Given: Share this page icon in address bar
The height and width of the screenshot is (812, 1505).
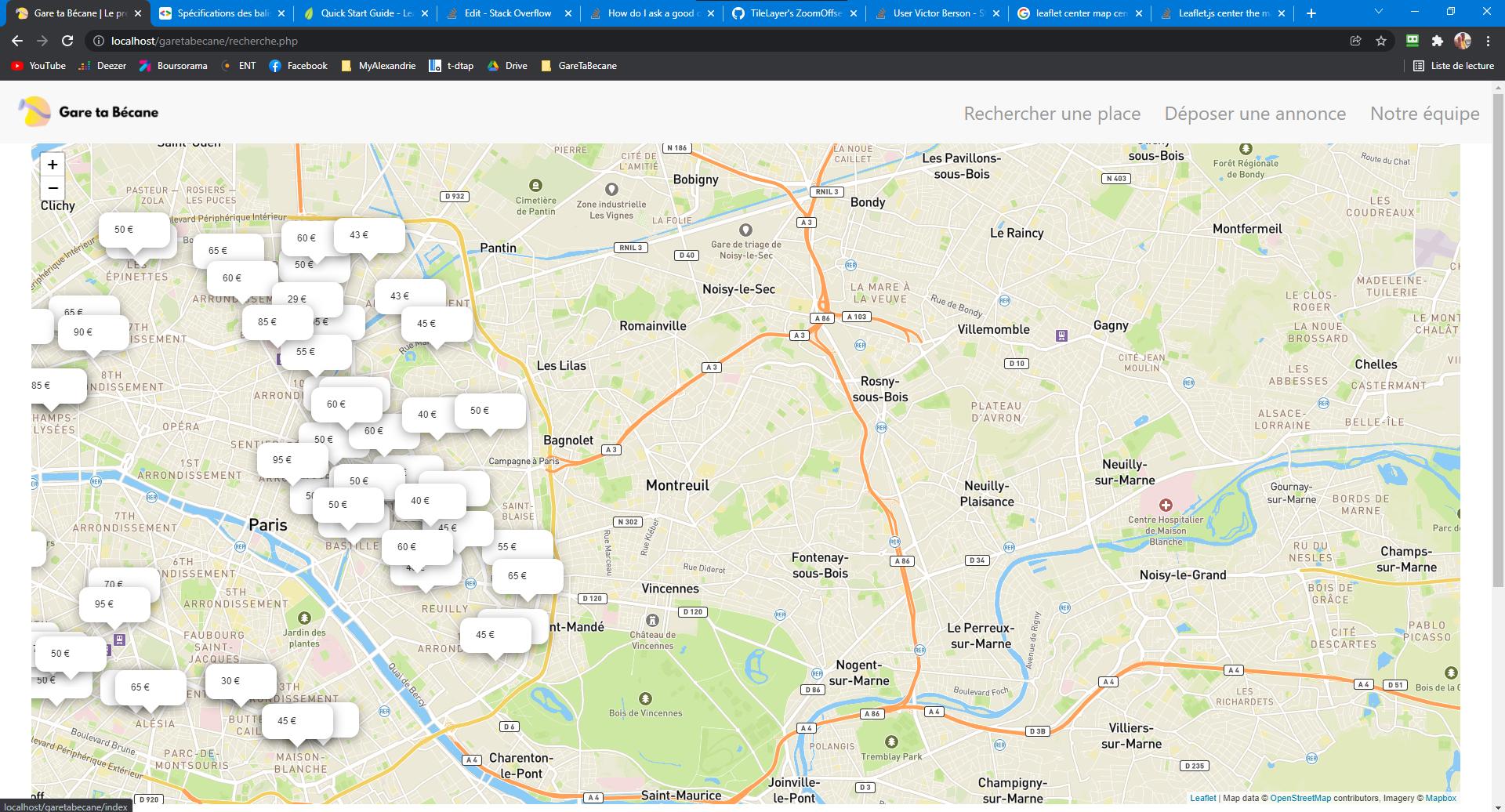Looking at the screenshot, I should pos(1356,41).
